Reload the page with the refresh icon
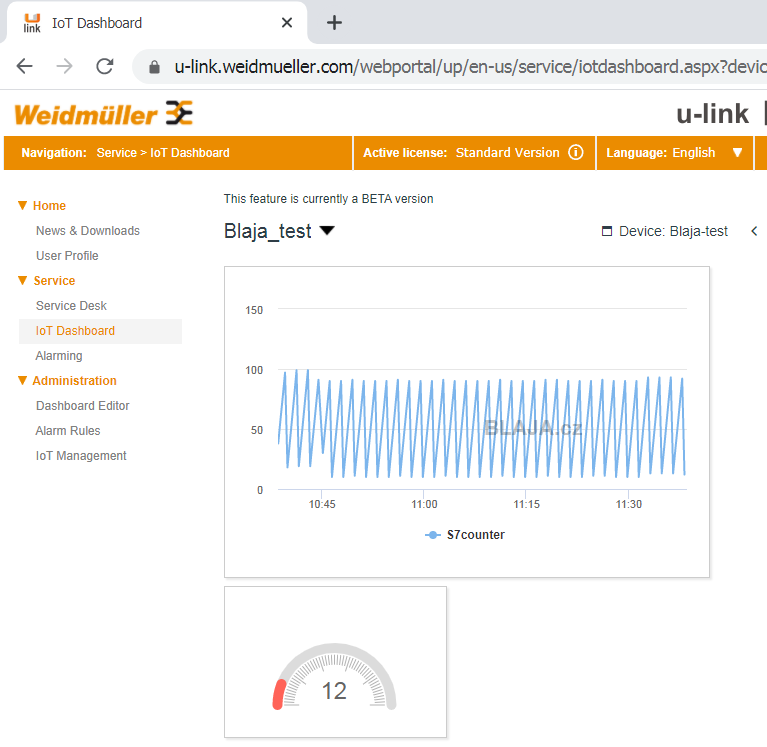Viewport: 767px width, 747px height. click(x=105, y=66)
